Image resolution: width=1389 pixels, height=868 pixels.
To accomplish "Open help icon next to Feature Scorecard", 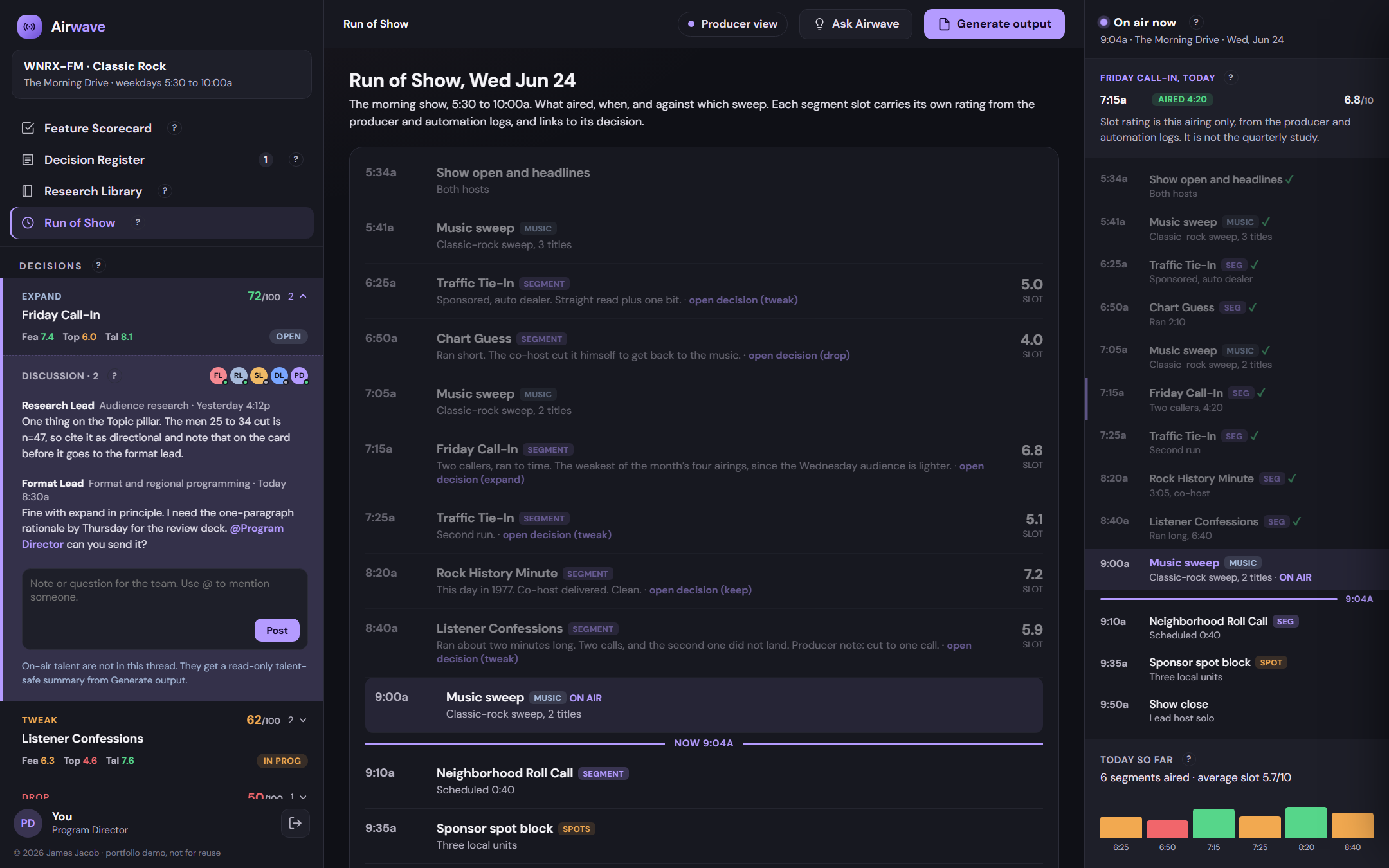I will [x=174, y=128].
